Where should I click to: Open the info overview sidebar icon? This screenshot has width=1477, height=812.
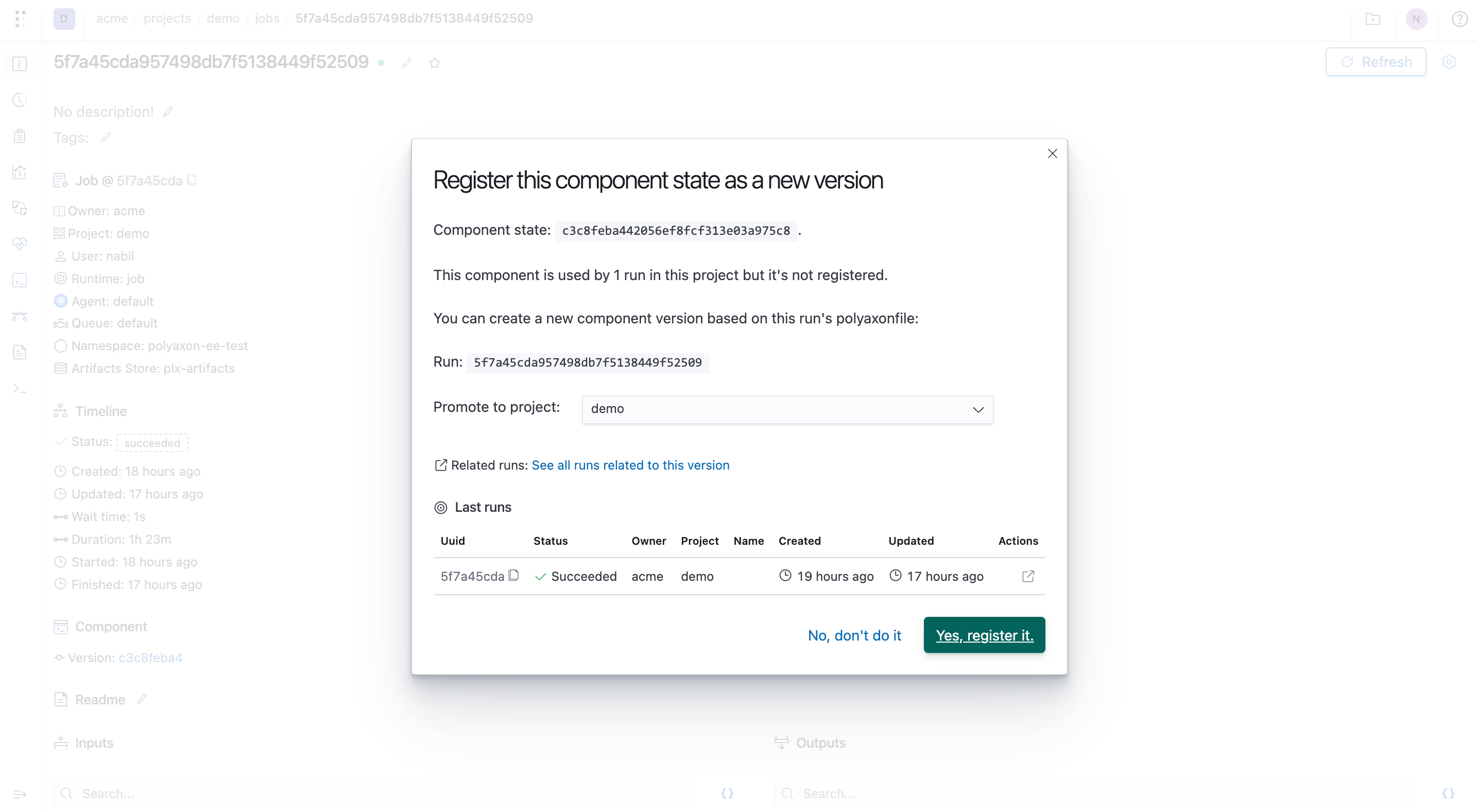[x=20, y=64]
